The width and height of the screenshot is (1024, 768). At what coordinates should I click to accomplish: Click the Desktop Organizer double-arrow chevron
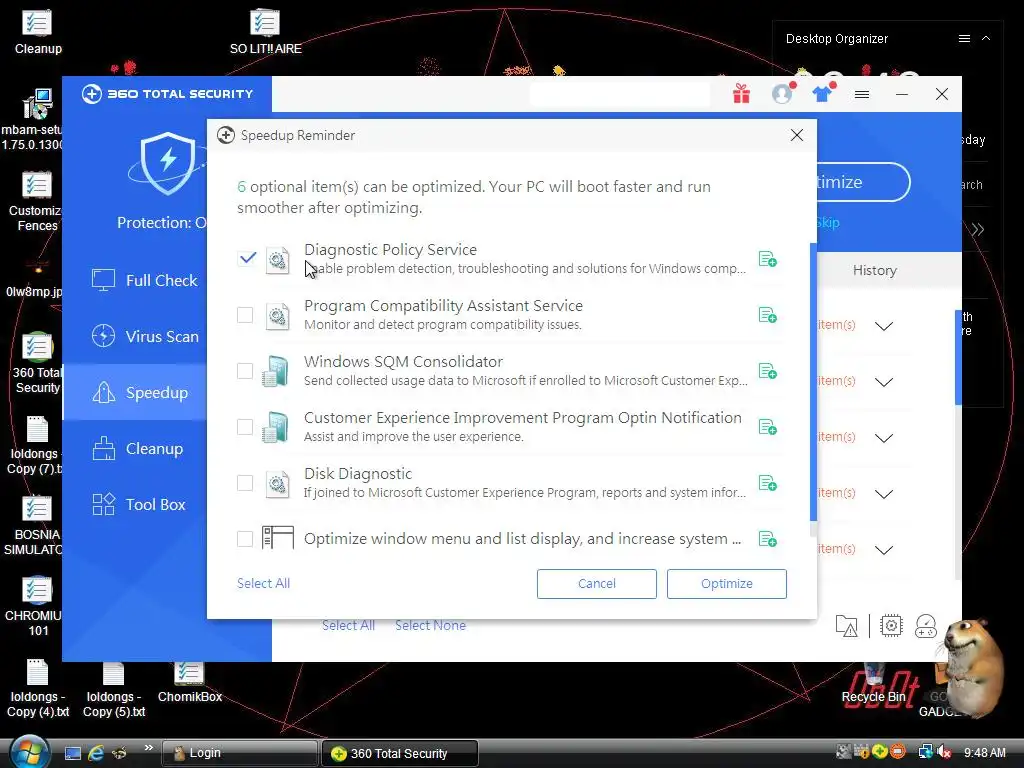pyautogui.click(x=977, y=230)
